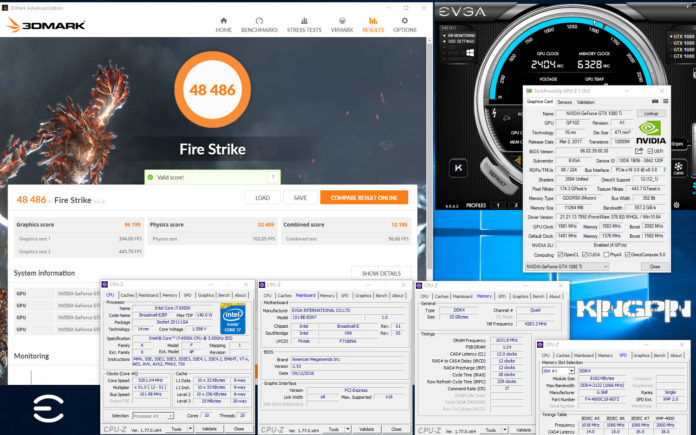Open the 3DMark Home section

pyautogui.click(x=223, y=25)
